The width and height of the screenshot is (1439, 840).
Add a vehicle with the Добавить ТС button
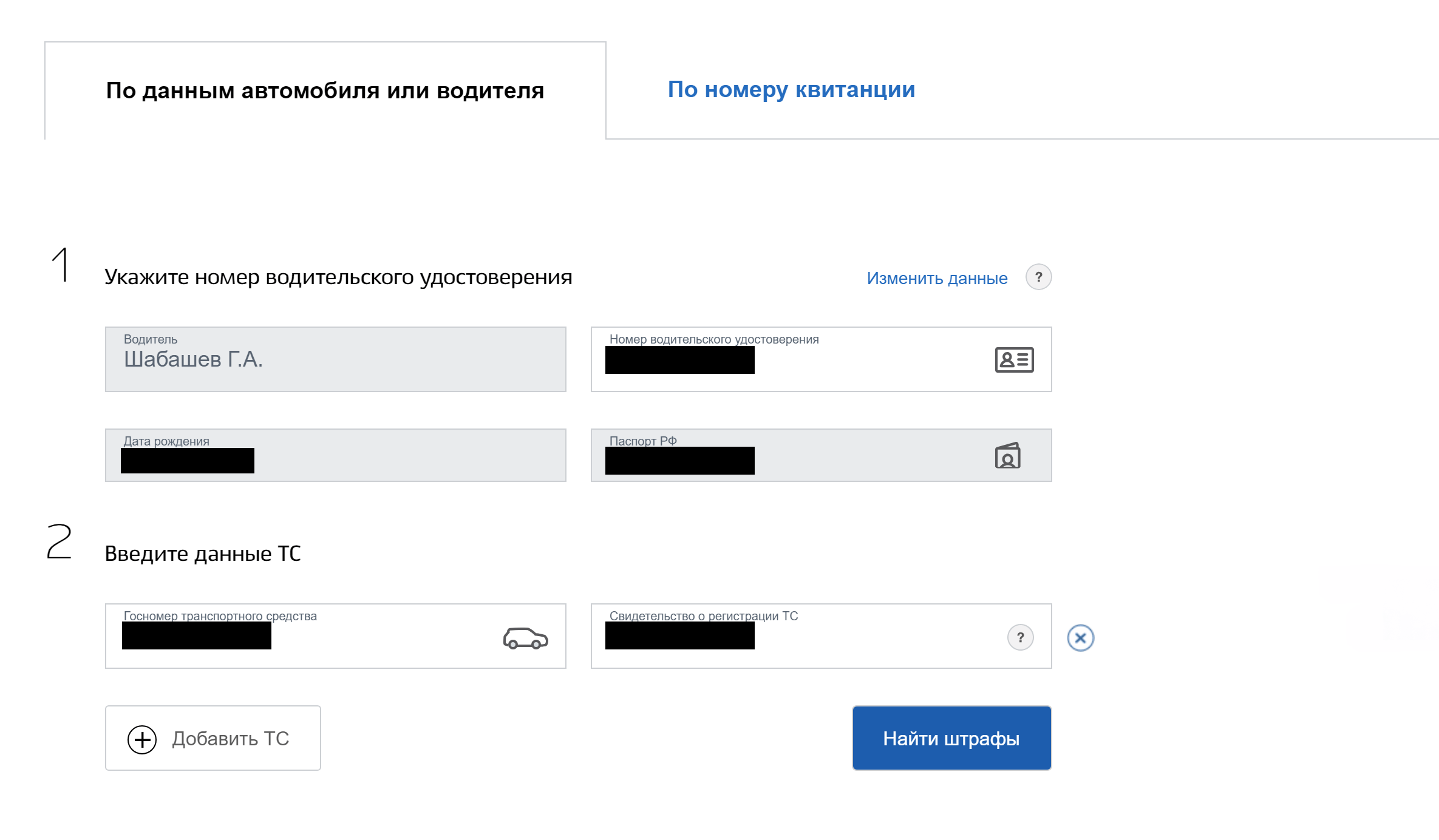coord(213,738)
